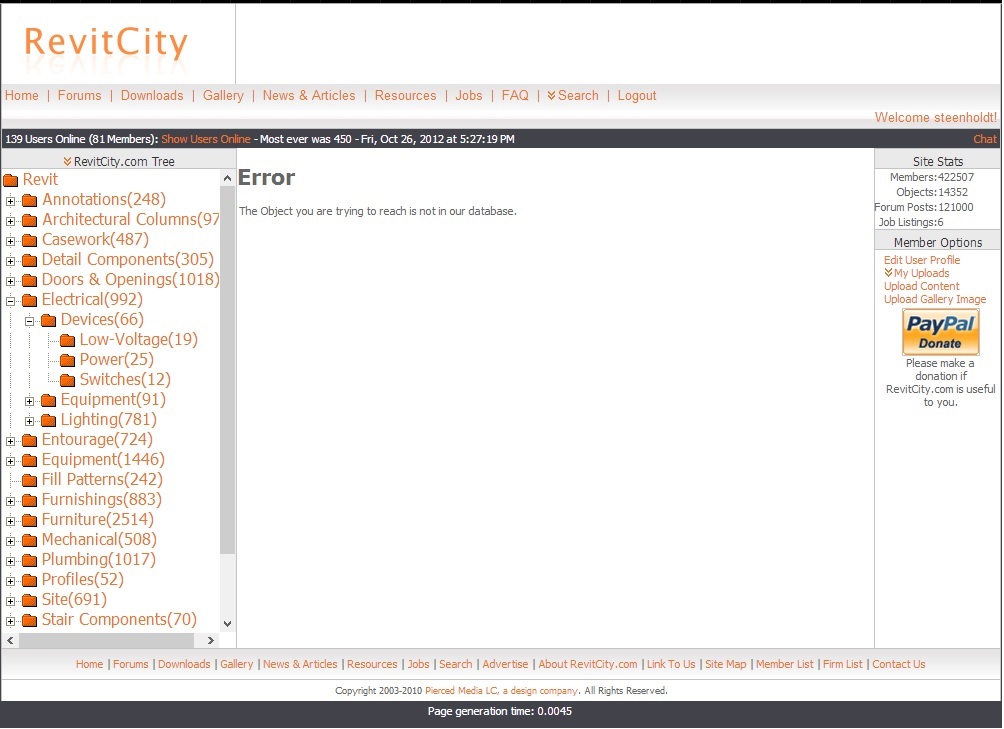Open About RevitCity.com in the footer
Viewport: 1004px width, 729px height.
[588, 664]
